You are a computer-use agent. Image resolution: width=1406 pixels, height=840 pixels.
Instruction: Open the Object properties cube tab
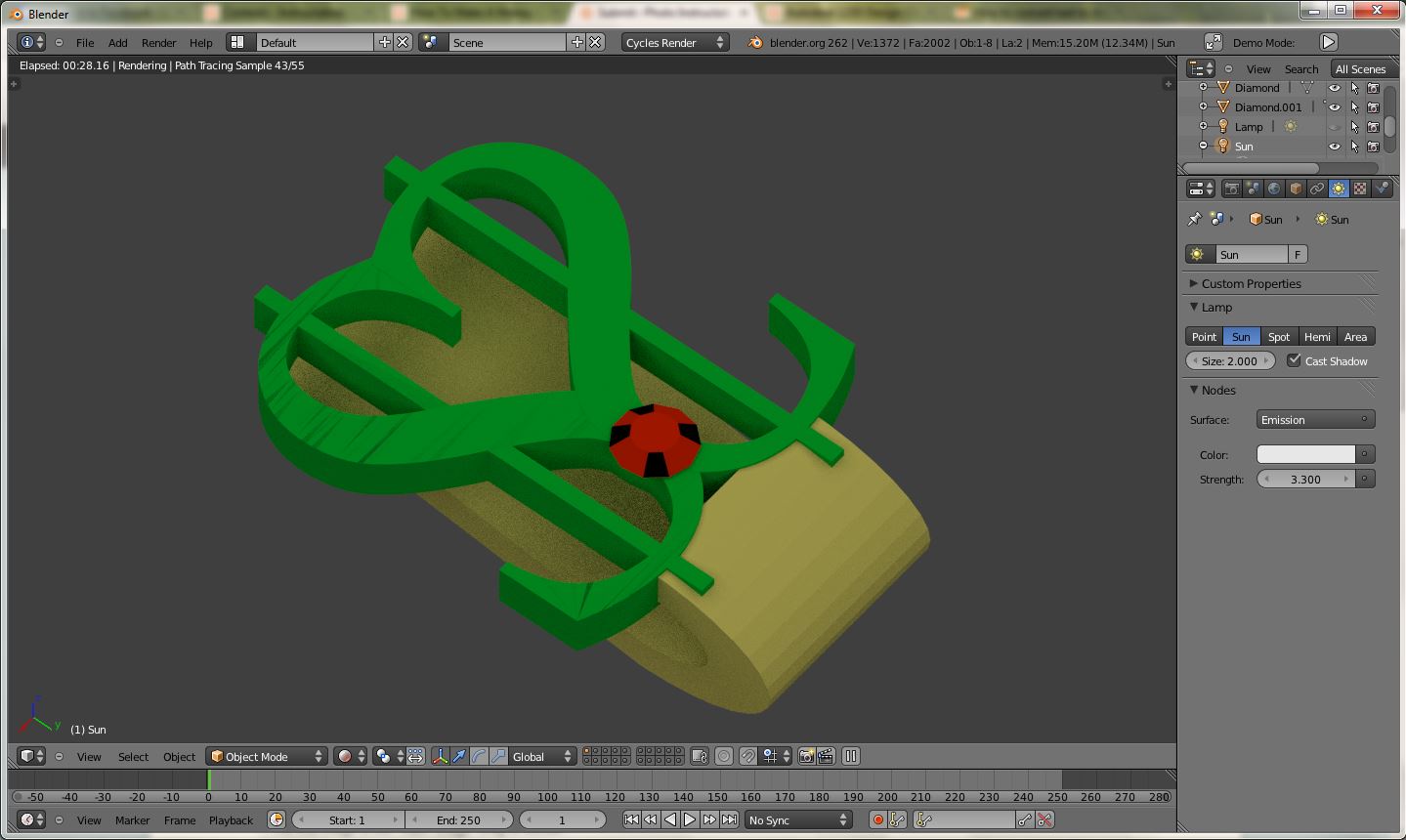1297,189
